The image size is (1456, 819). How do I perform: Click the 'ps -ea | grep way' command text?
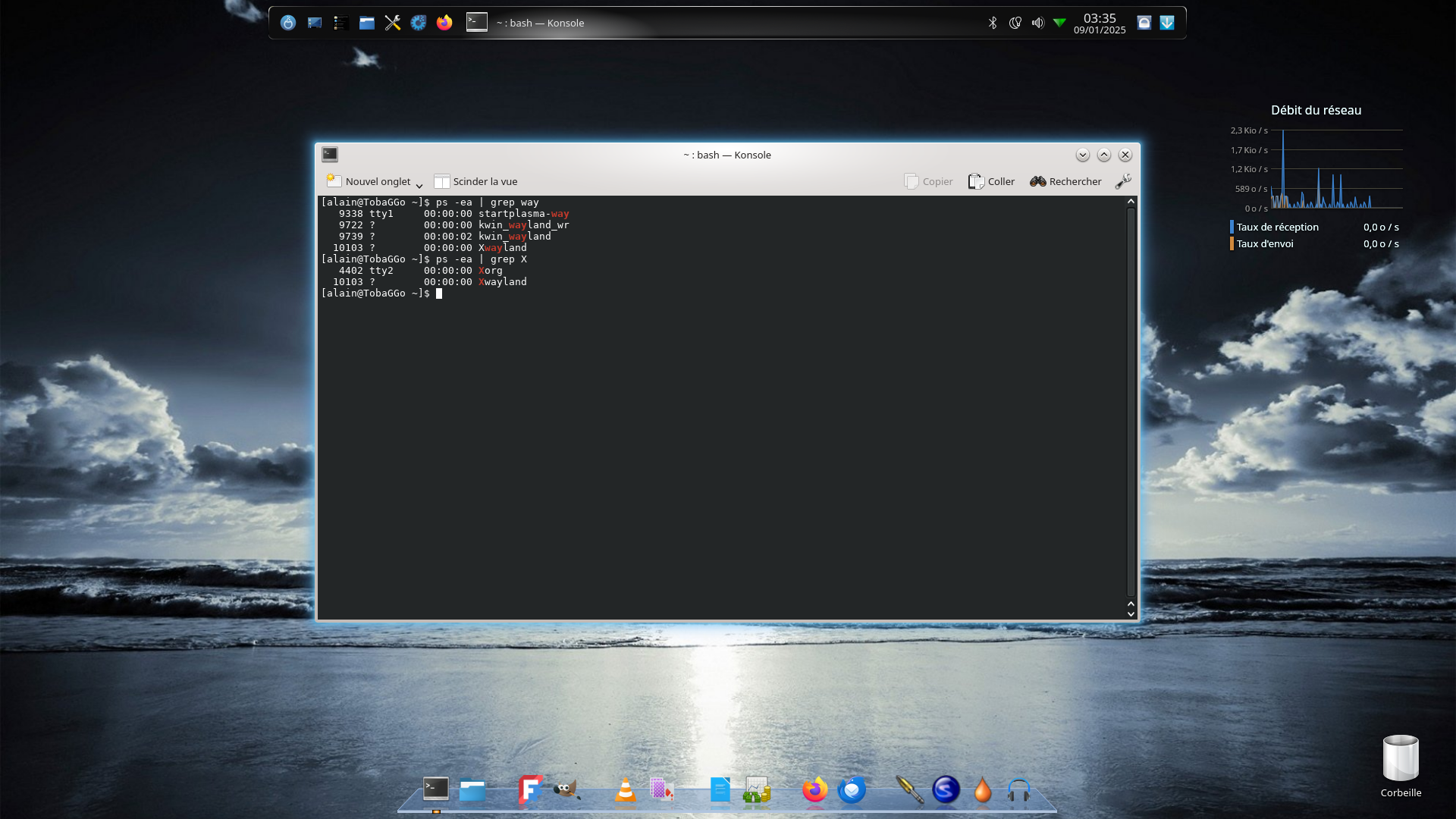pyautogui.click(x=488, y=202)
